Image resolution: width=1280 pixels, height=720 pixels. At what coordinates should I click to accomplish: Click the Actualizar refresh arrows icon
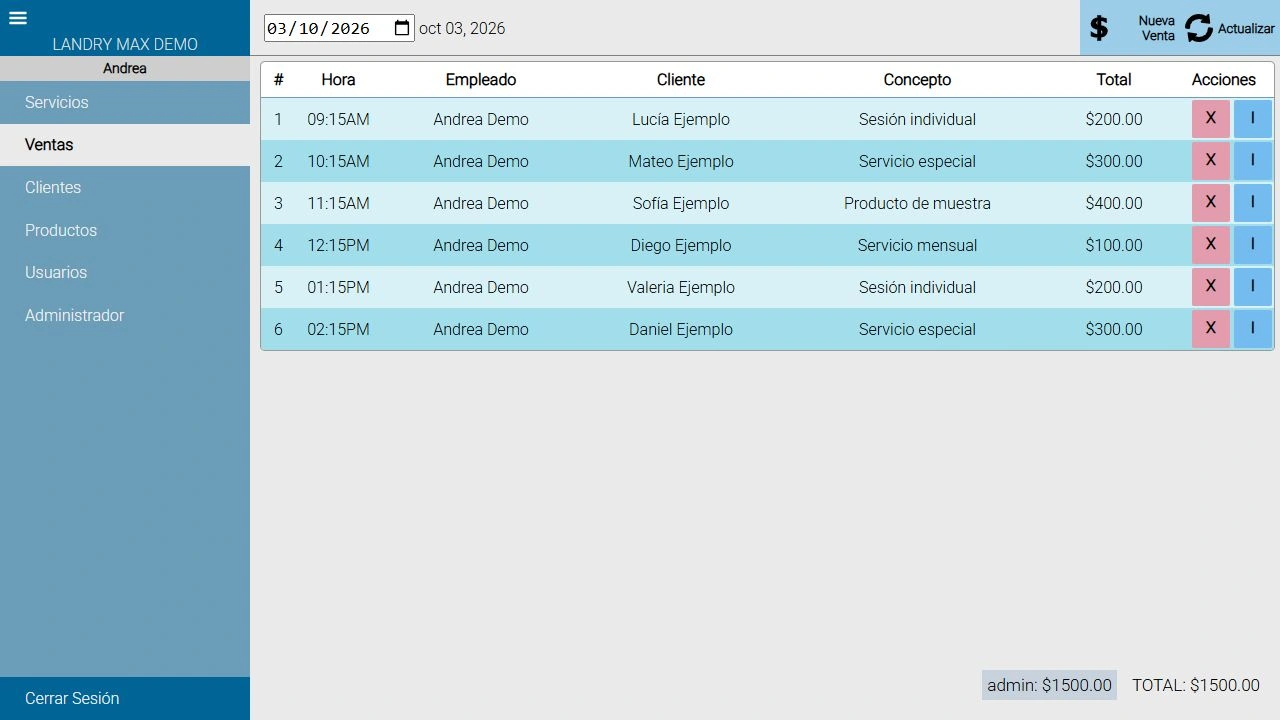pyautogui.click(x=1199, y=28)
